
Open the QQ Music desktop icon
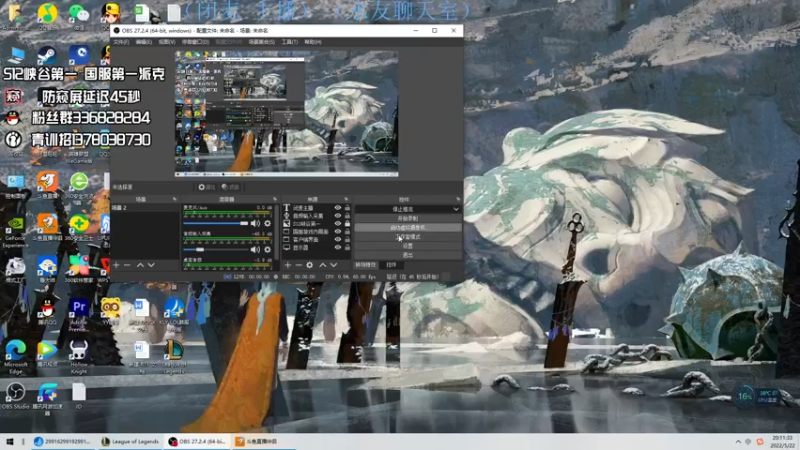(47, 14)
